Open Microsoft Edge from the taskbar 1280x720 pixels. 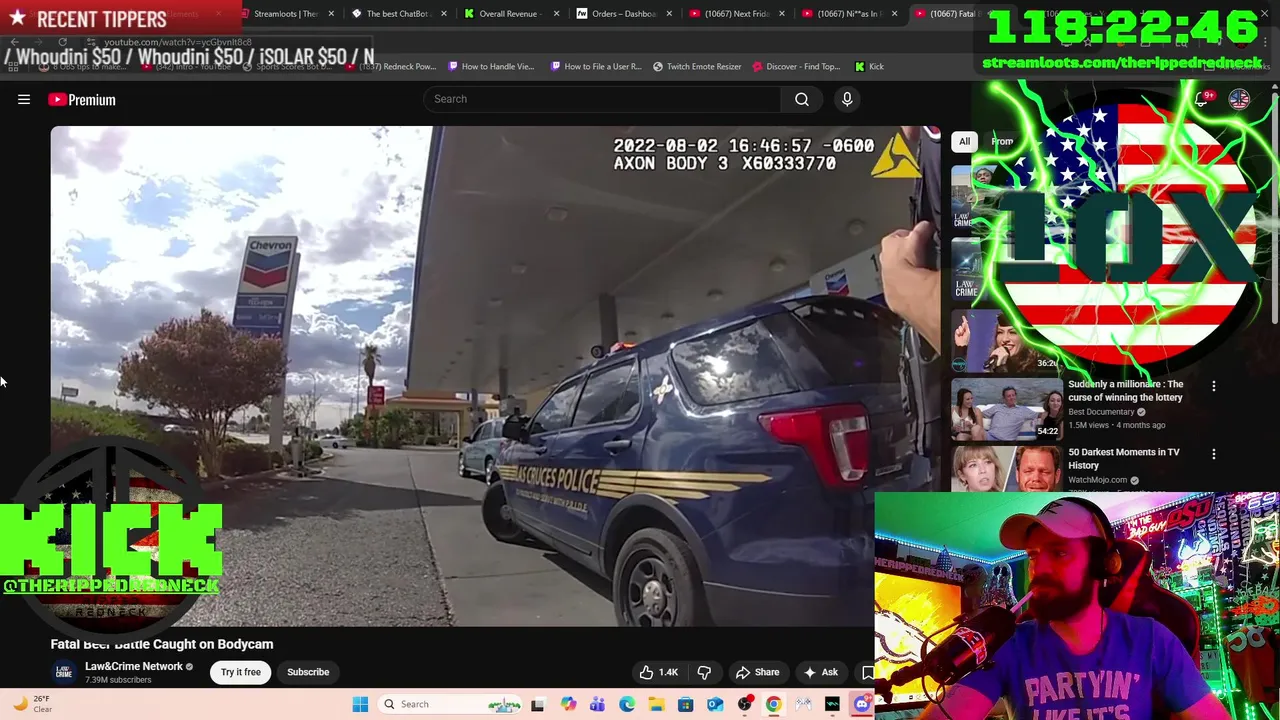[627, 704]
